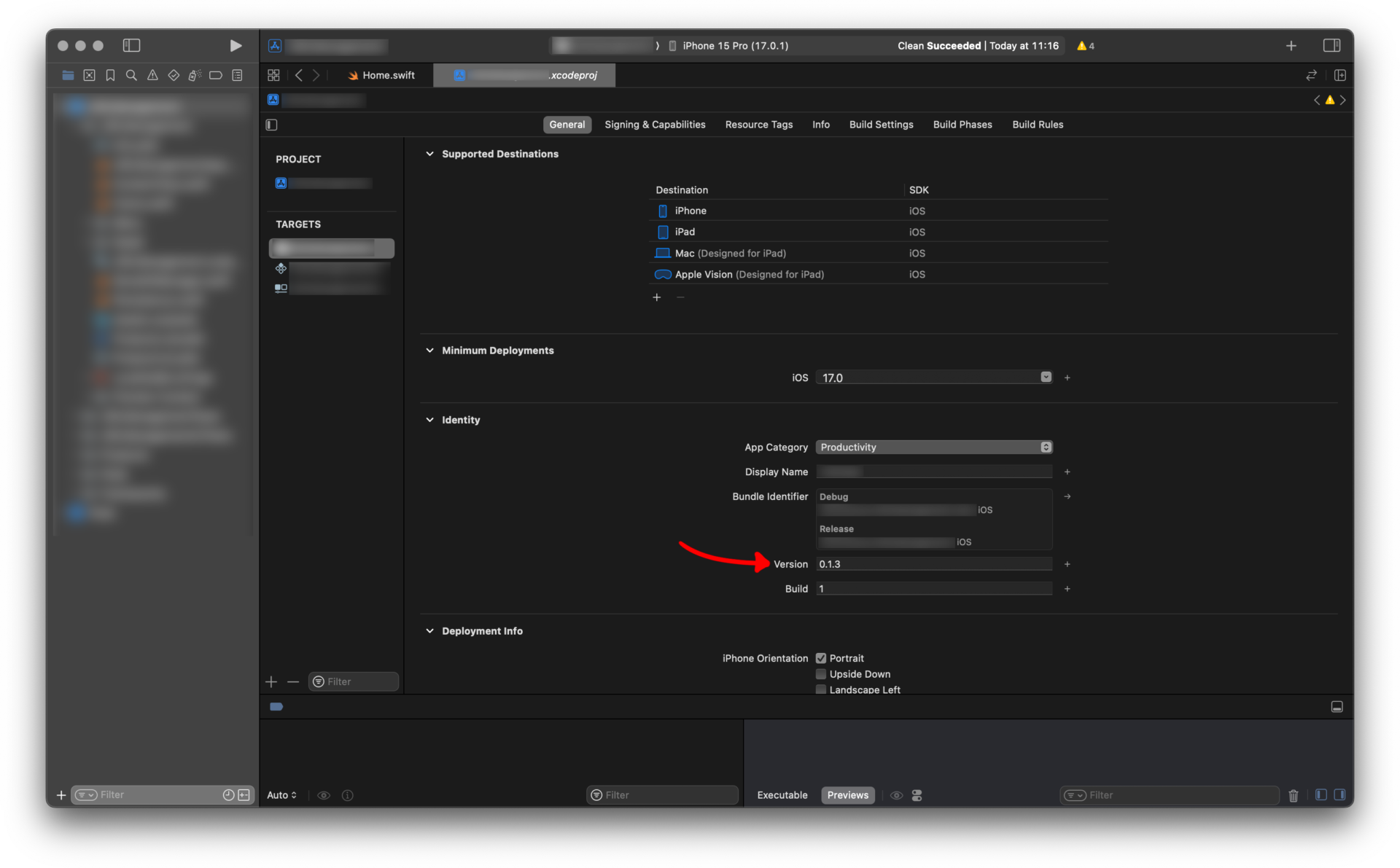Open the related items grid icon
The image size is (1400, 868).
(x=273, y=75)
